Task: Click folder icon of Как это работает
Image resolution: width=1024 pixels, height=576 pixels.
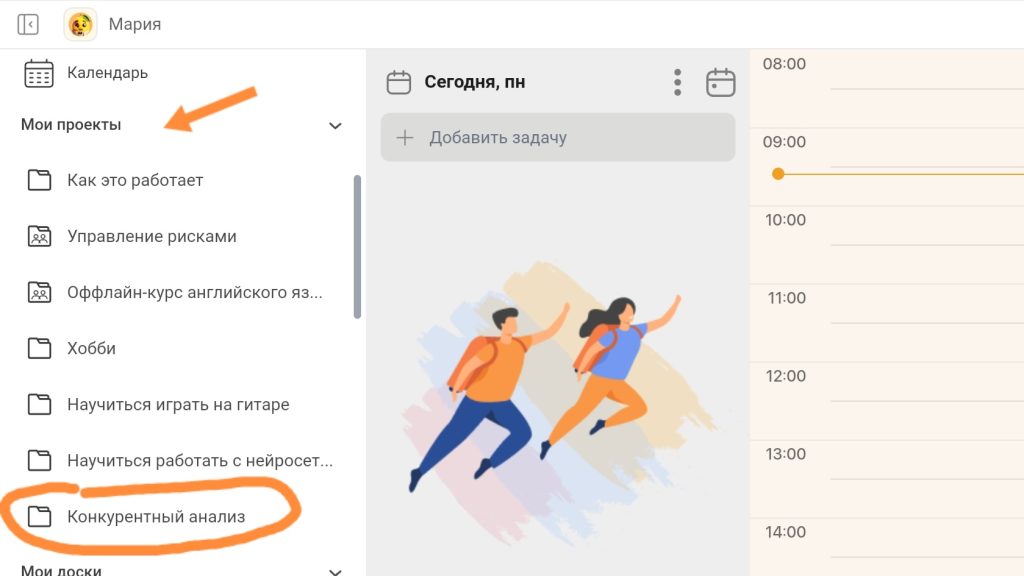Action: coord(39,180)
